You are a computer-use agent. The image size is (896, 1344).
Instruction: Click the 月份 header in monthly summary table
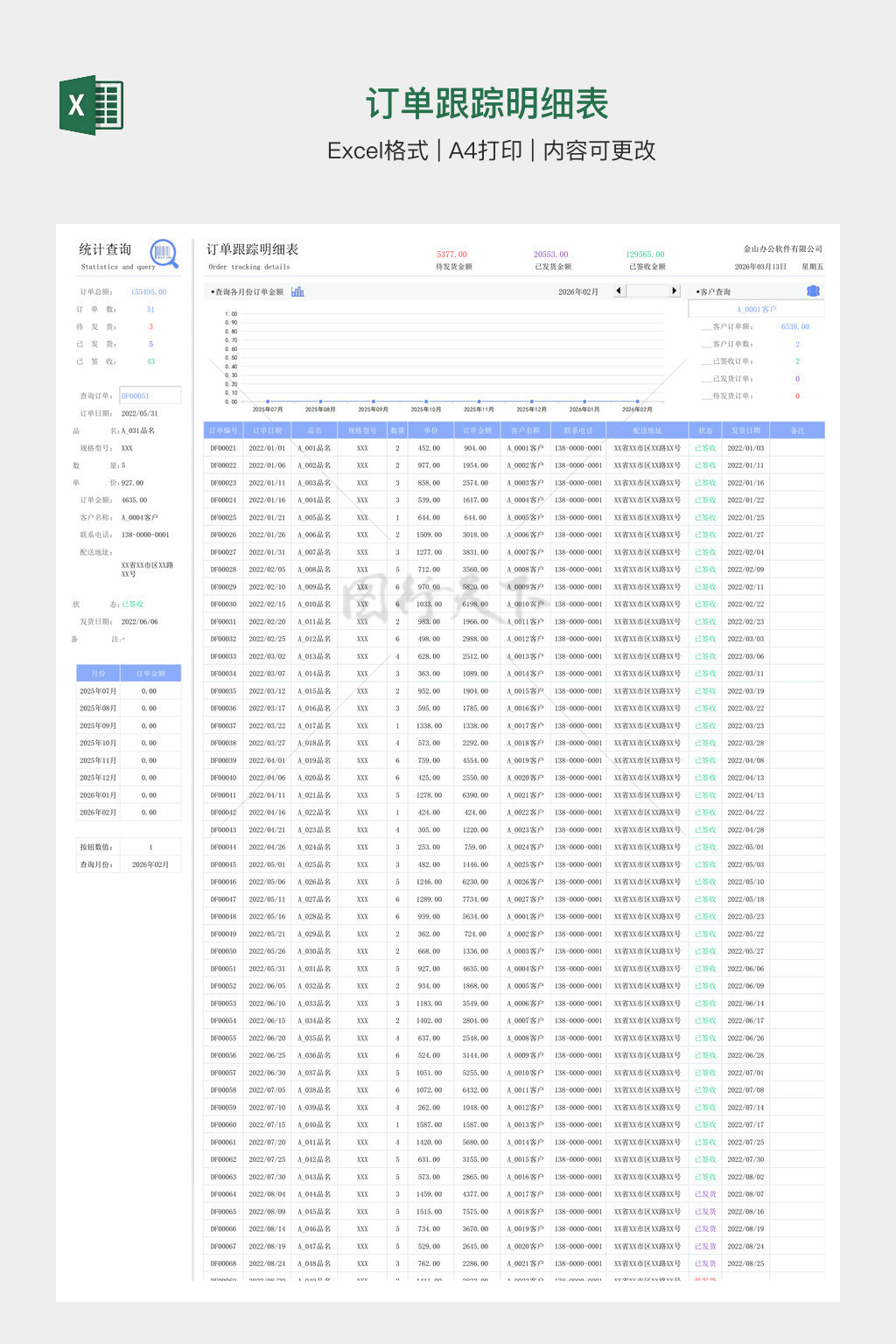(98, 673)
